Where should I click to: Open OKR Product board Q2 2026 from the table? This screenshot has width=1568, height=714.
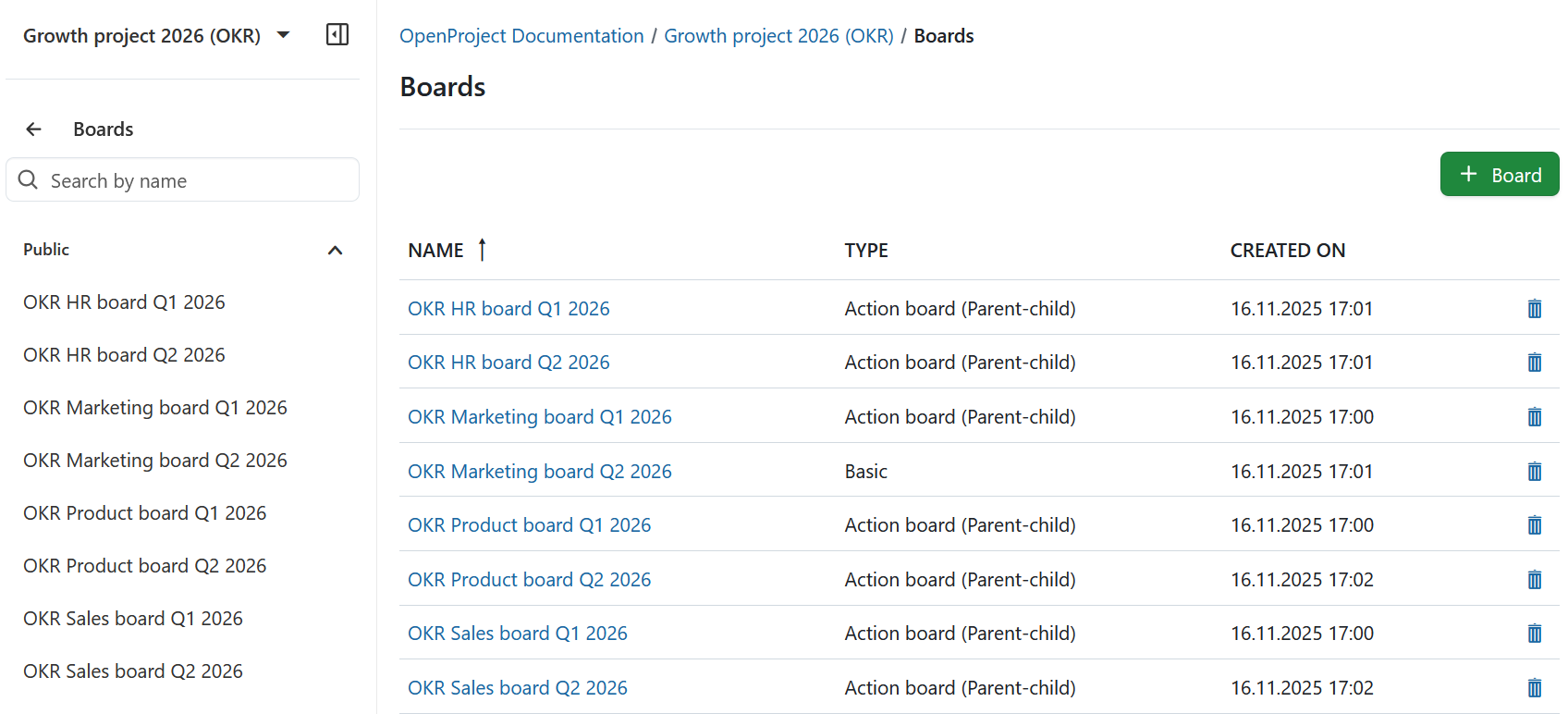[x=530, y=580]
